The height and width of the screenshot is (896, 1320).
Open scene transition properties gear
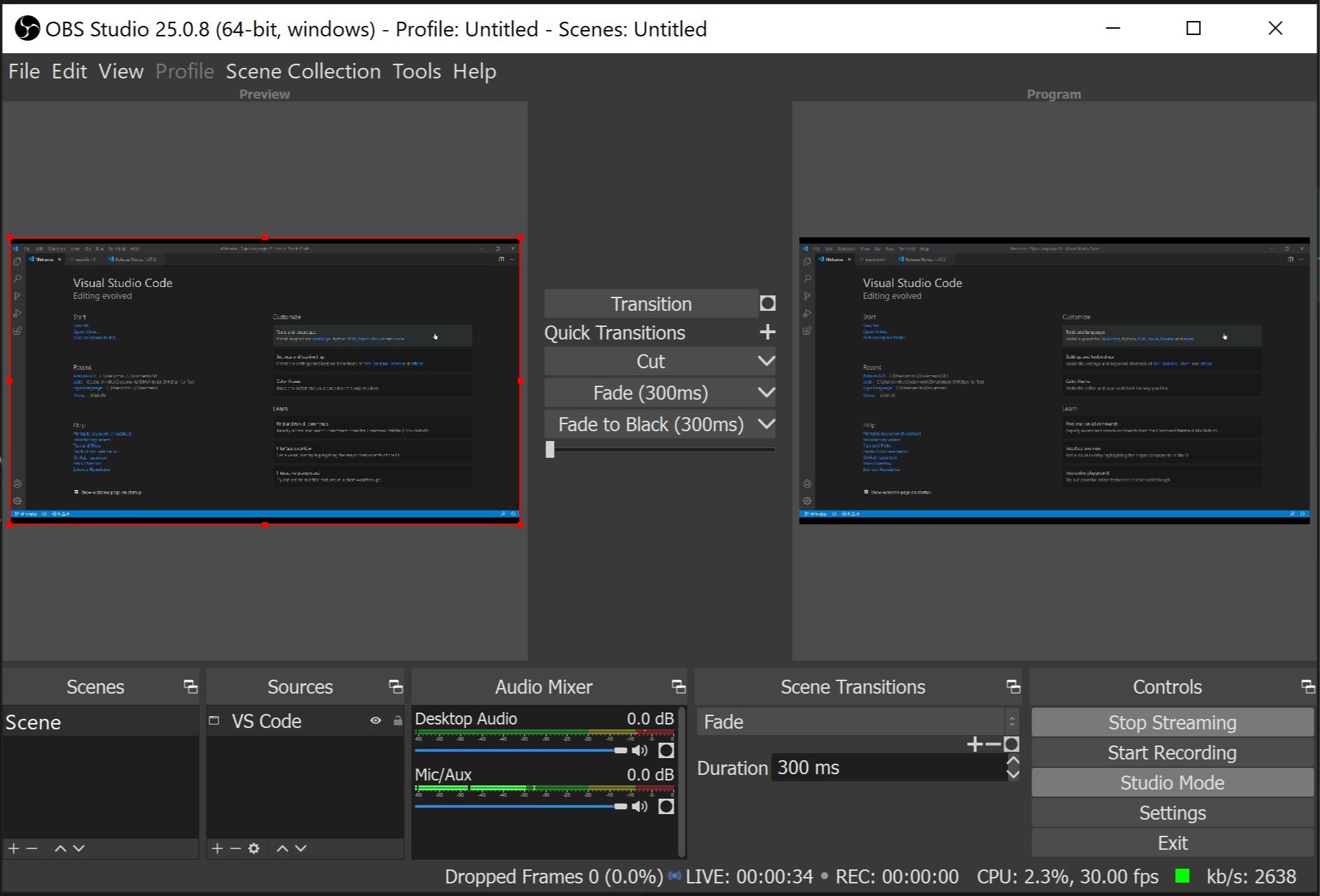pyautogui.click(x=1011, y=744)
